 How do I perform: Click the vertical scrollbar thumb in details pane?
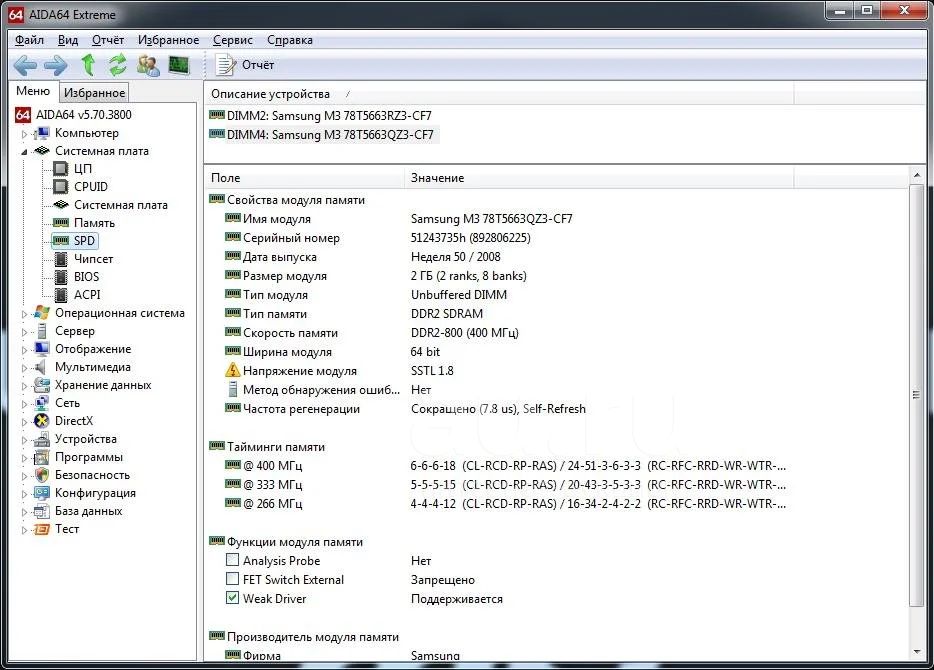(917, 395)
